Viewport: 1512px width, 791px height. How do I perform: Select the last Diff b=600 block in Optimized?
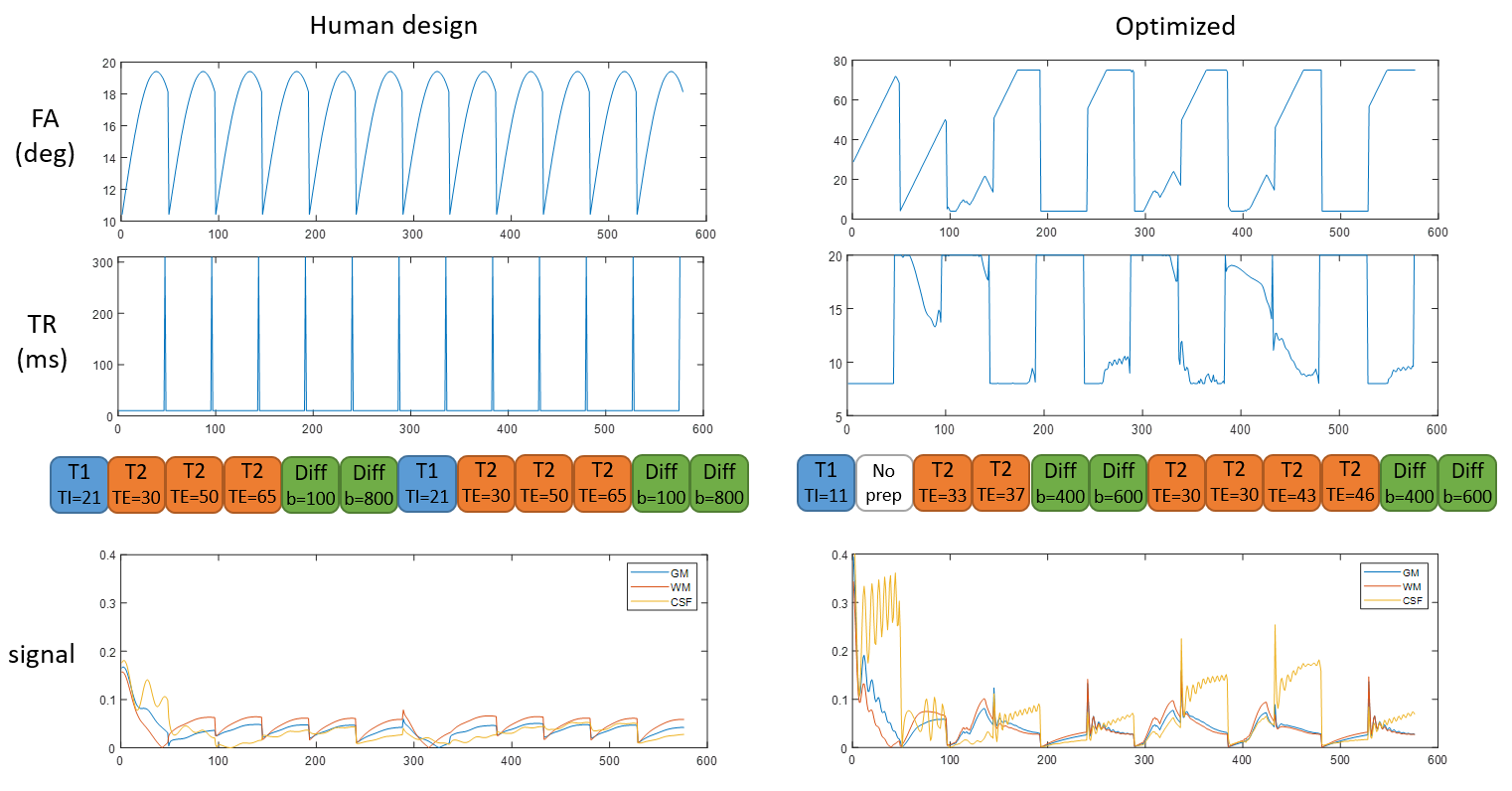[1467, 483]
